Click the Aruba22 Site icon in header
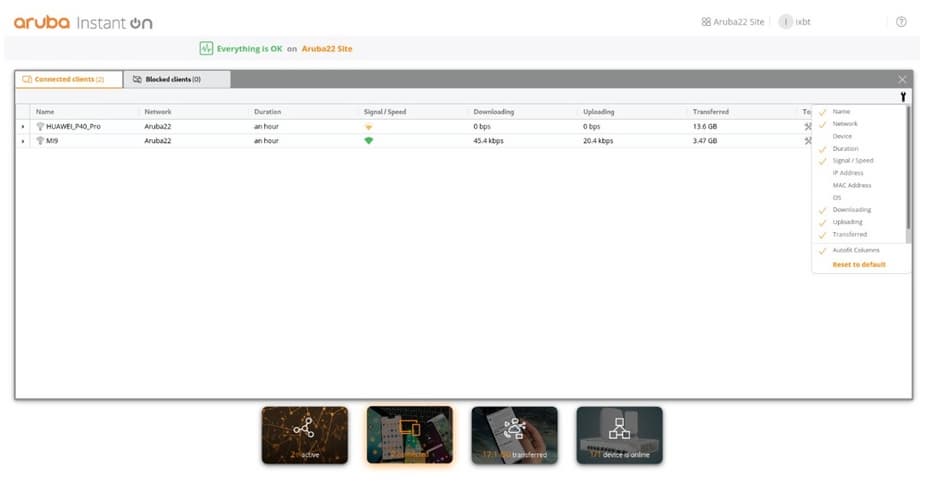Image resolution: width=937 pixels, height=484 pixels. click(x=706, y=22)
